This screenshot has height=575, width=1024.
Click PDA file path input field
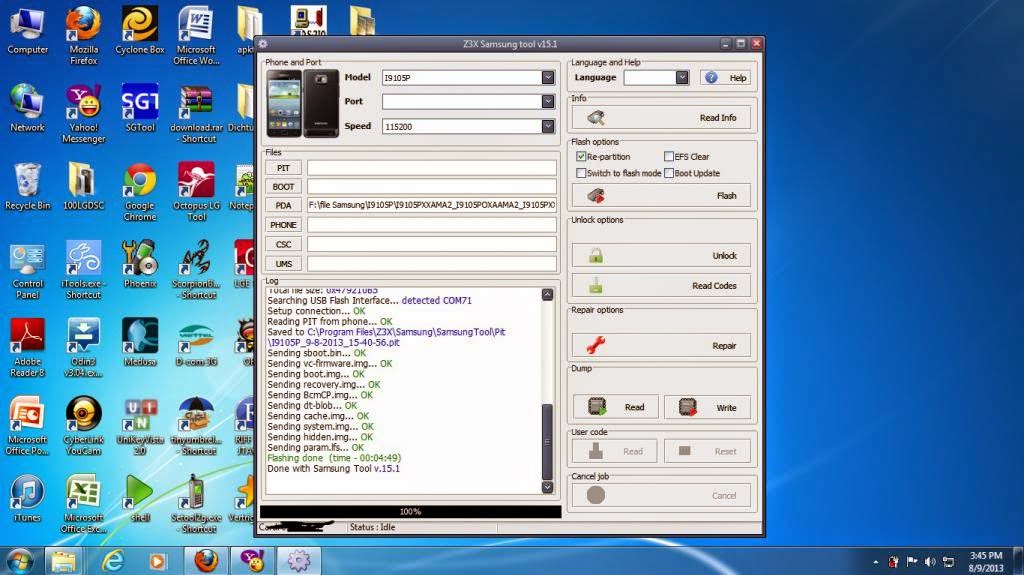[x=432, y=205]
